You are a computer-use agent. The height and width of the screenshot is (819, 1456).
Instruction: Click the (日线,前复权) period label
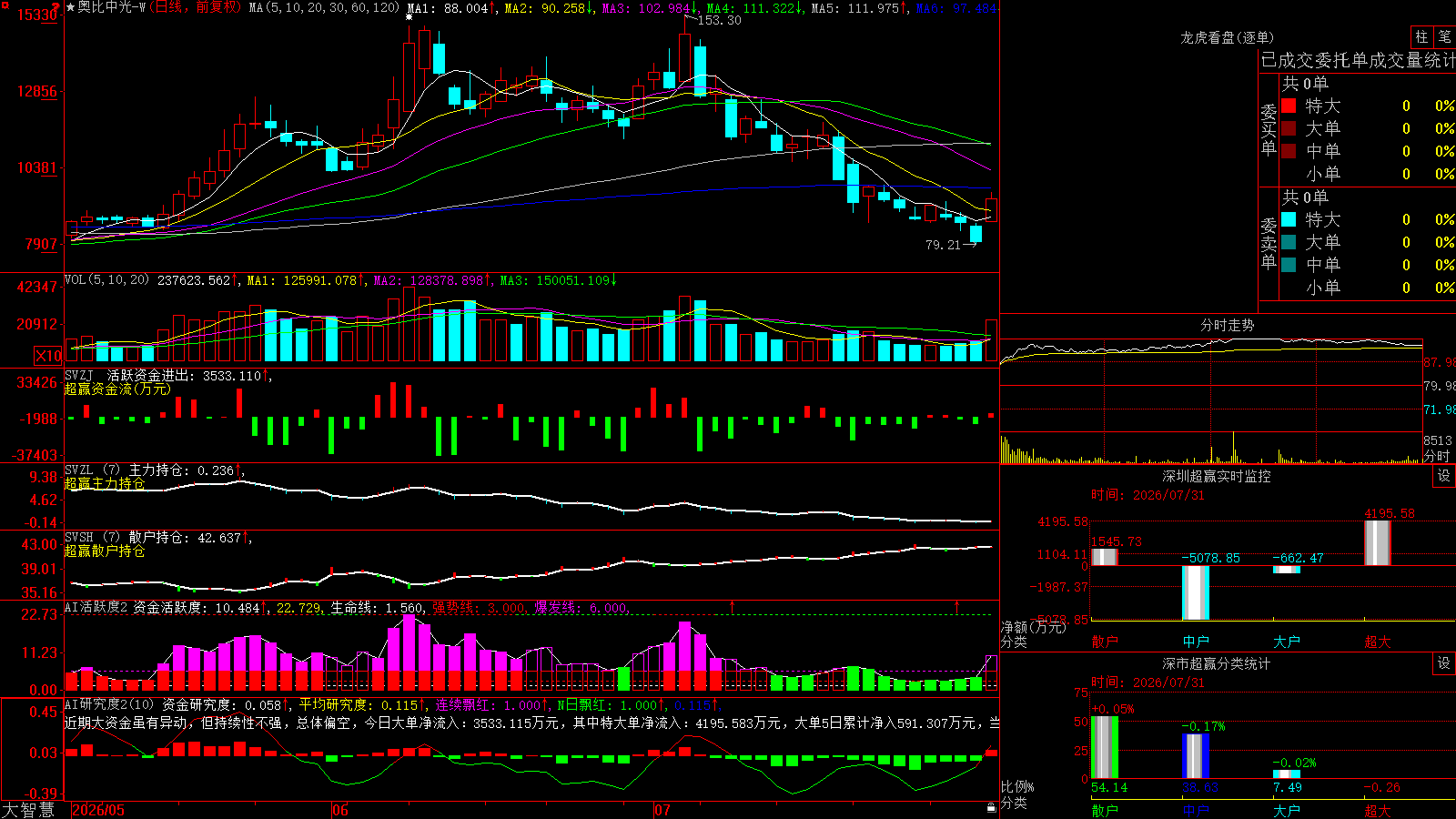click(x=195, y=7)
